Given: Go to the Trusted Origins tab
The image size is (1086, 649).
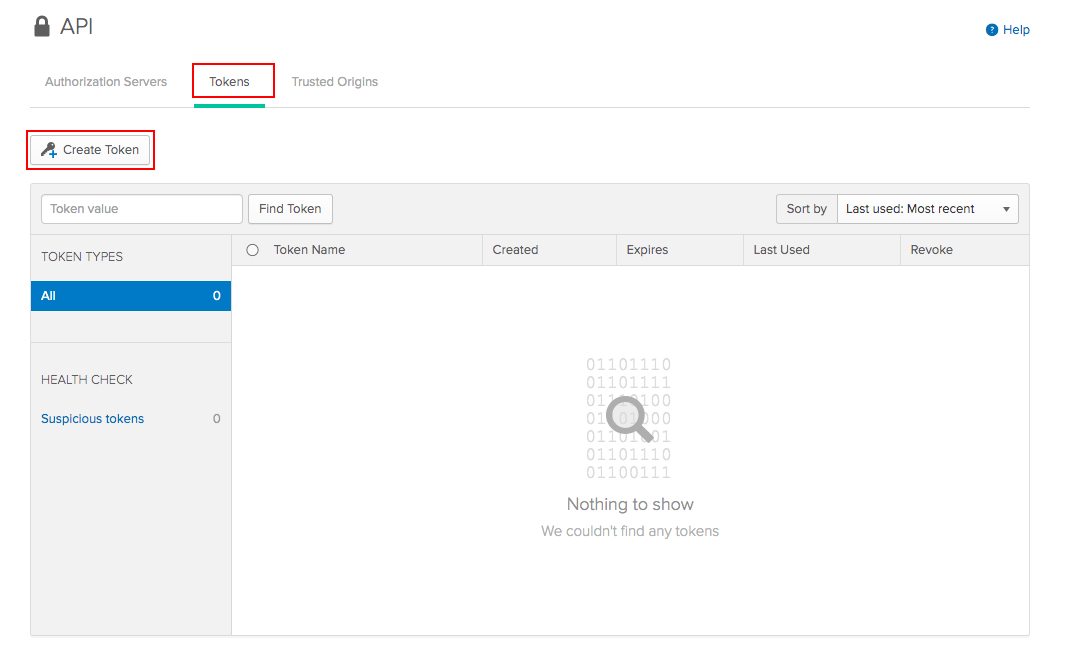Looking at the screenshot, I should (335, 82).
